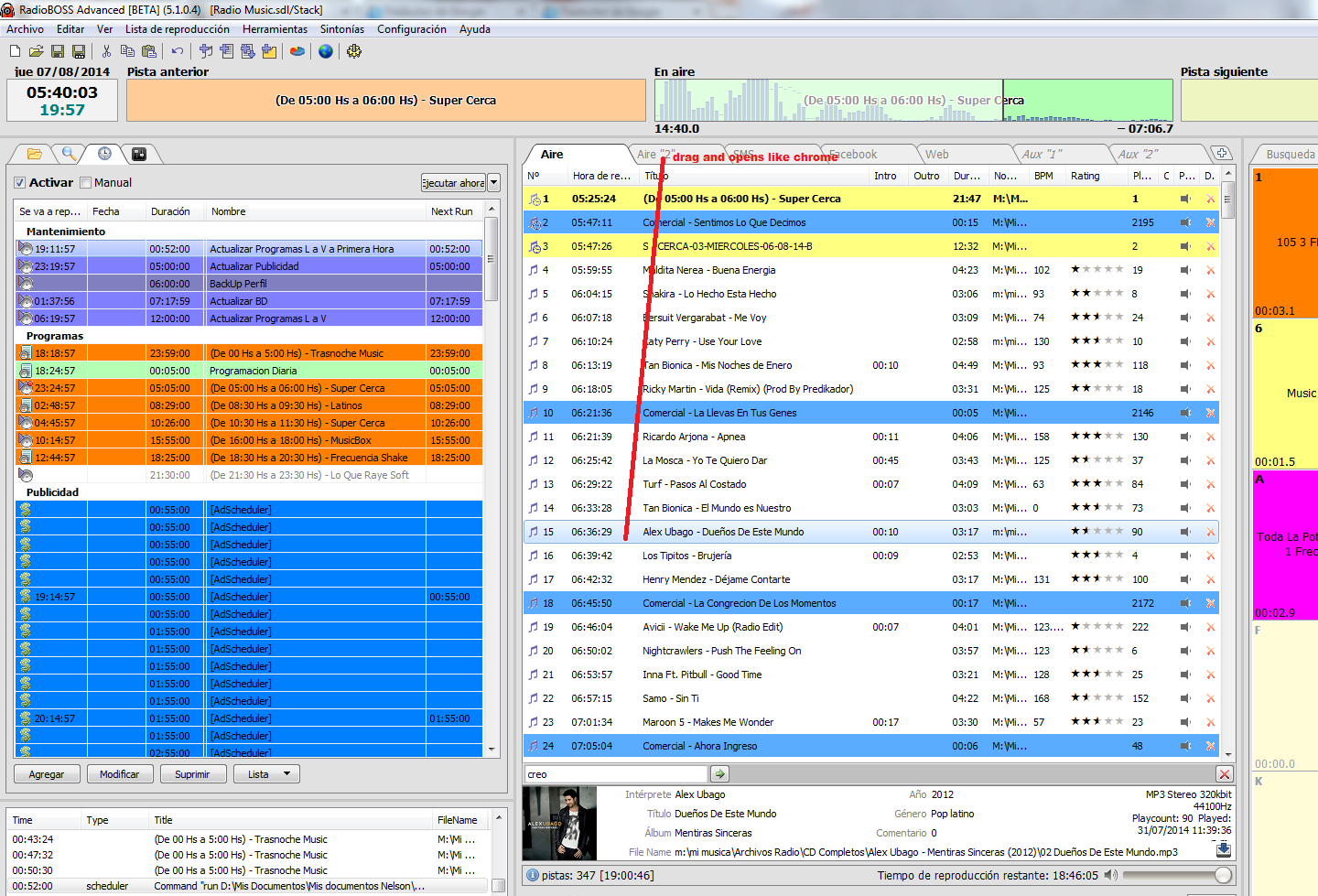Open the Archivo menu

pyautogui.click(x=25, y=29)
